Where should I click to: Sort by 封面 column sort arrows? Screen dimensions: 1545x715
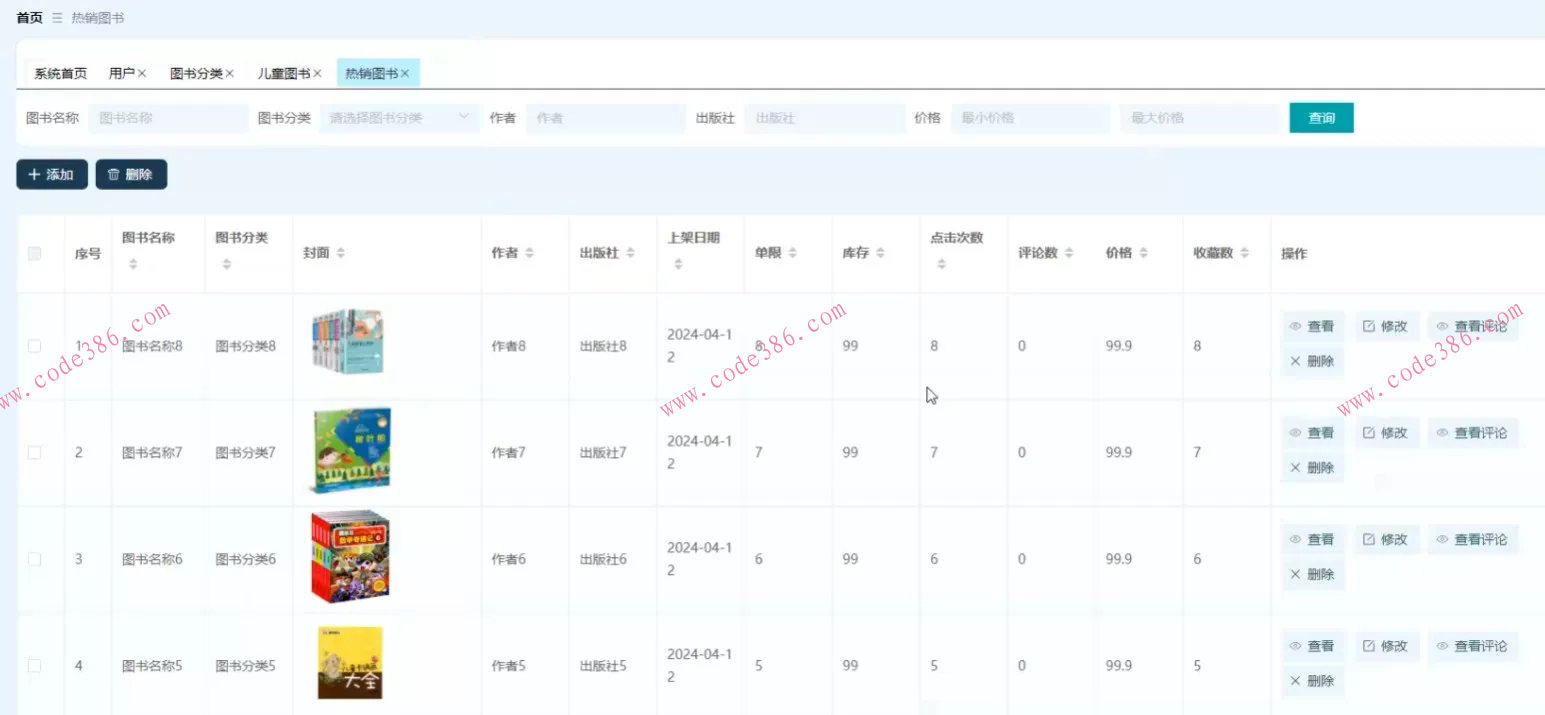[341, 254]
